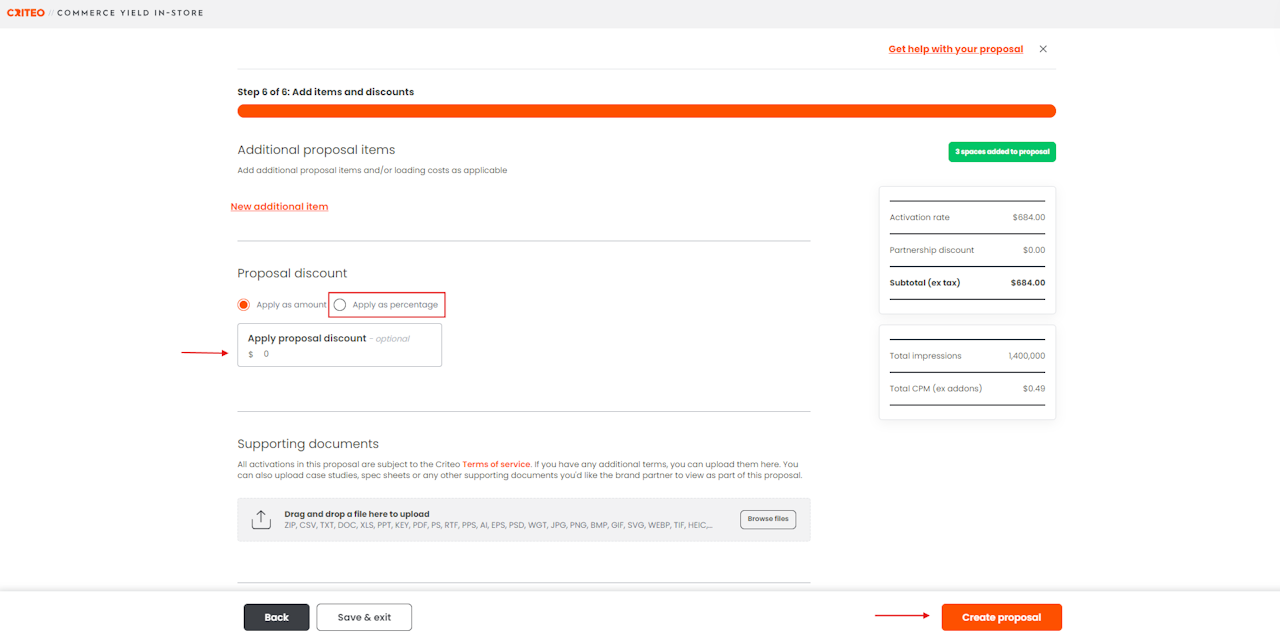The image size is (1280, 635).
Task: Click Save & exit button
Action: point(364,617)
